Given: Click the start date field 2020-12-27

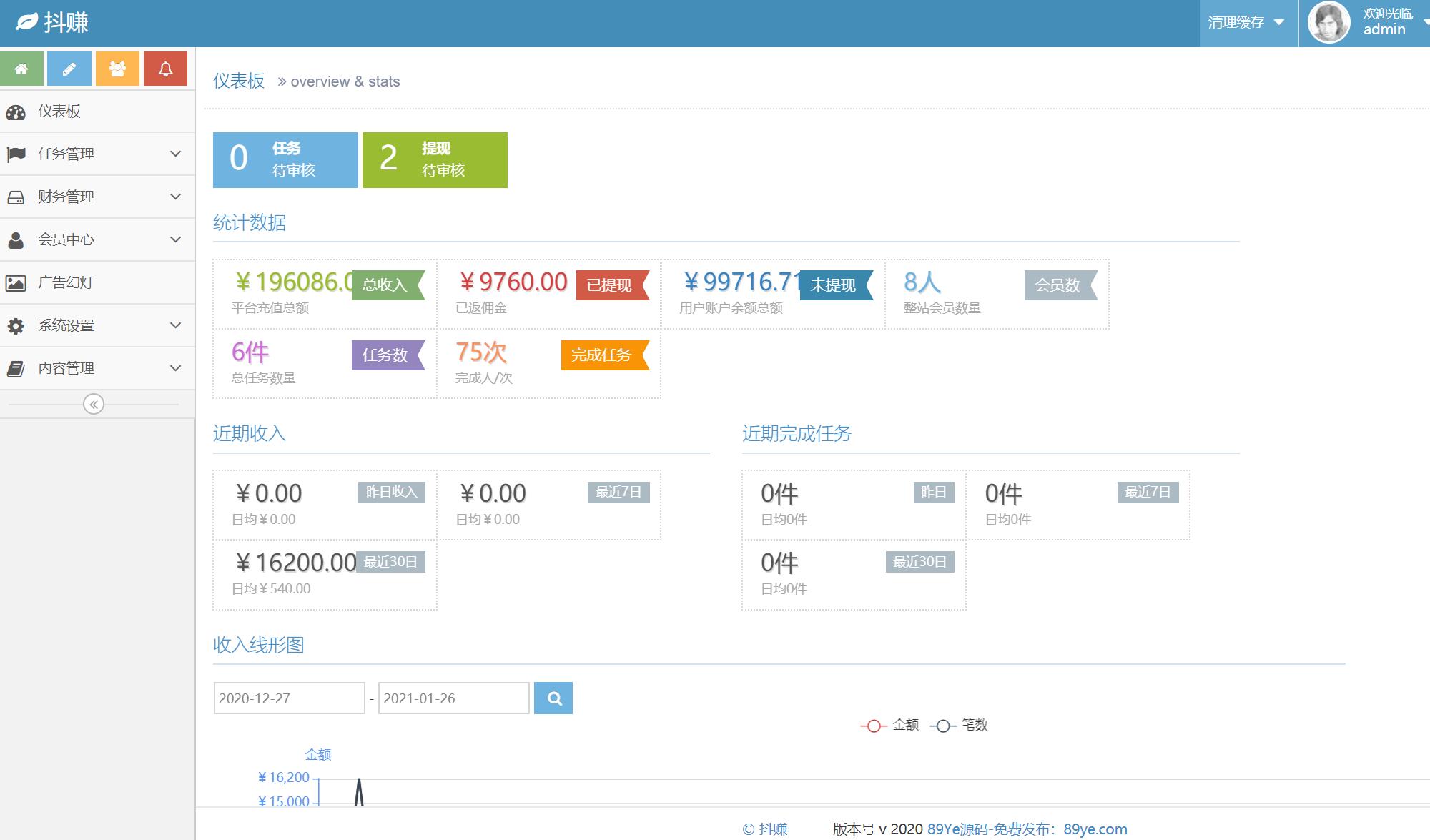Looking at the screenshot, I should [x=289, y=698].
